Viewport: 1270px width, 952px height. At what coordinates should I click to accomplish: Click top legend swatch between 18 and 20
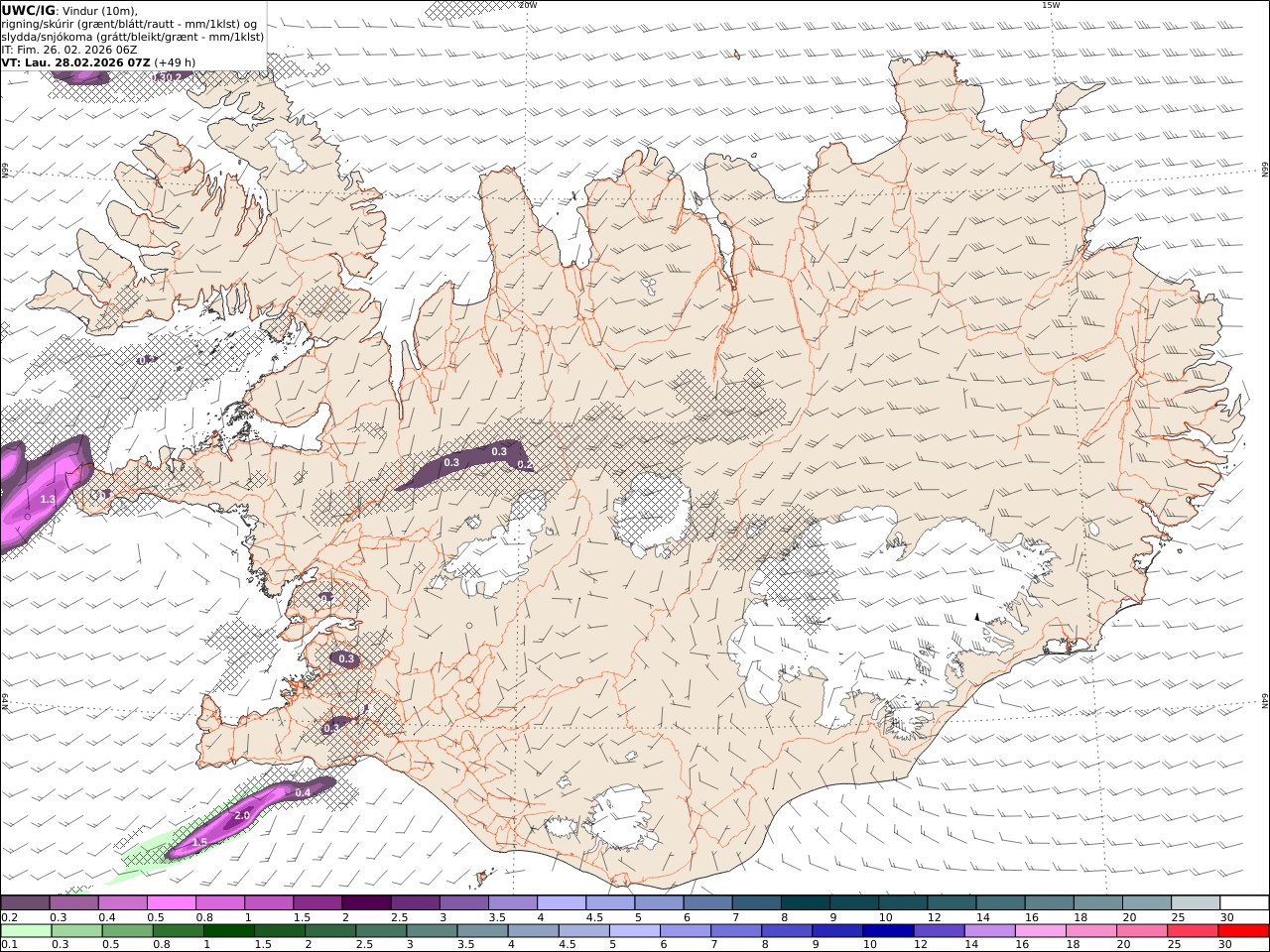(1097, 902)
